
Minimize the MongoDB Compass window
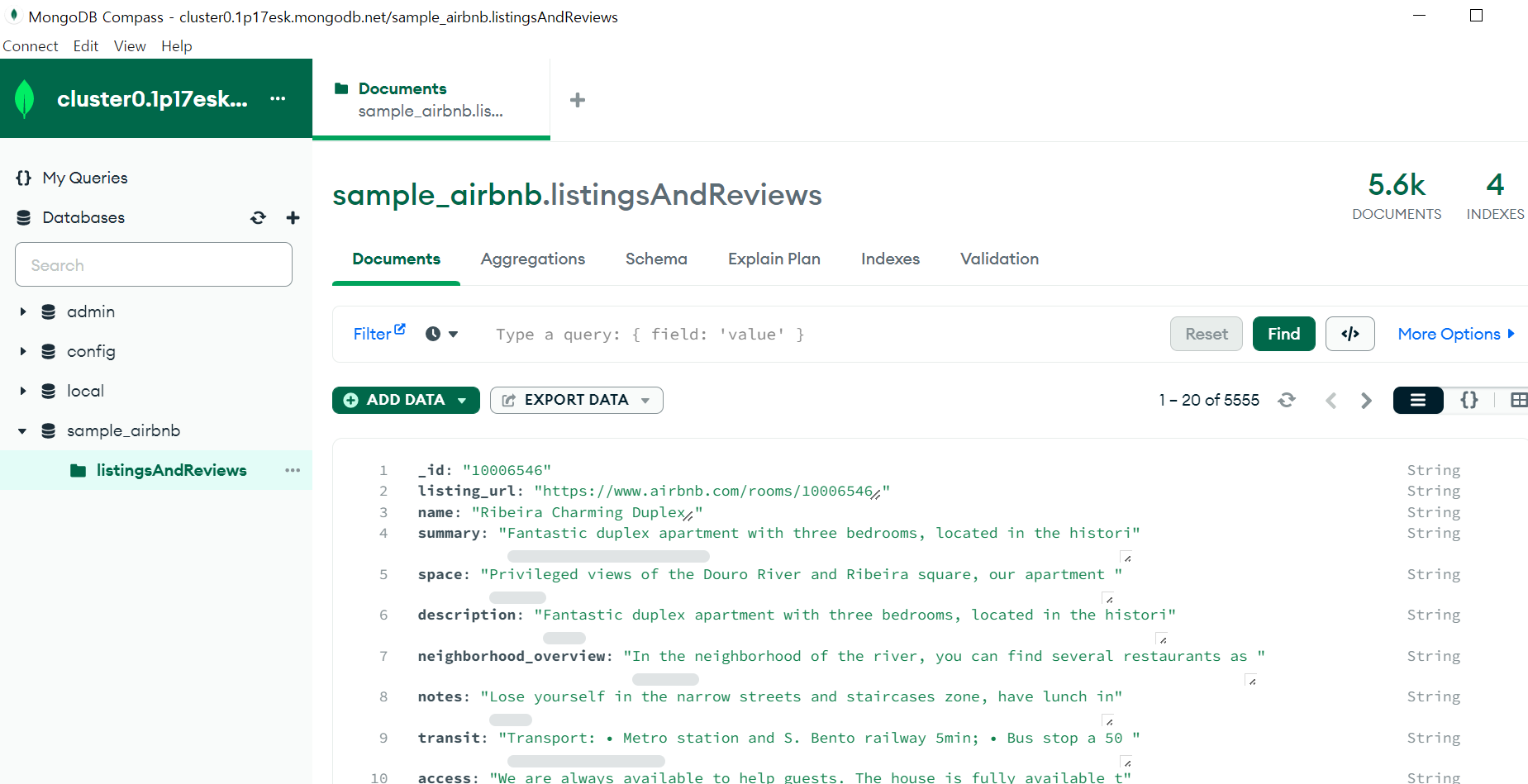[1420, 16]
